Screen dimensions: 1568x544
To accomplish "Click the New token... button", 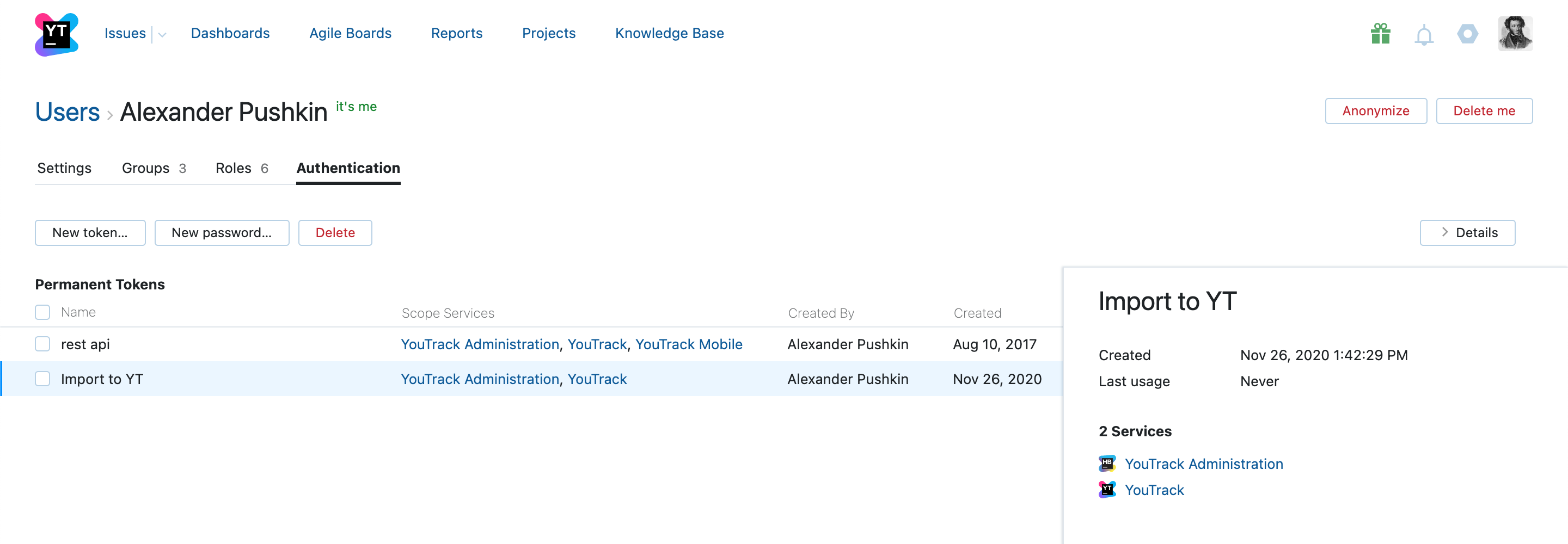I will 90,232.
